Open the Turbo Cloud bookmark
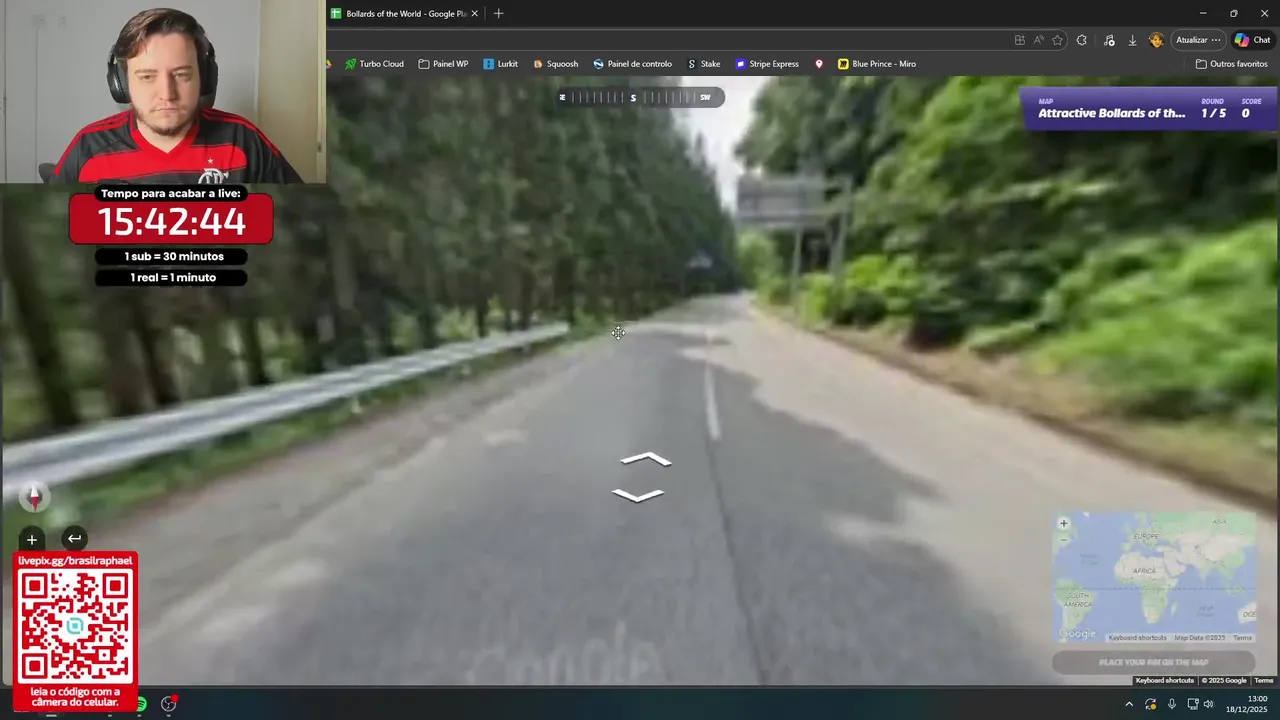 (x=374, y=64)
